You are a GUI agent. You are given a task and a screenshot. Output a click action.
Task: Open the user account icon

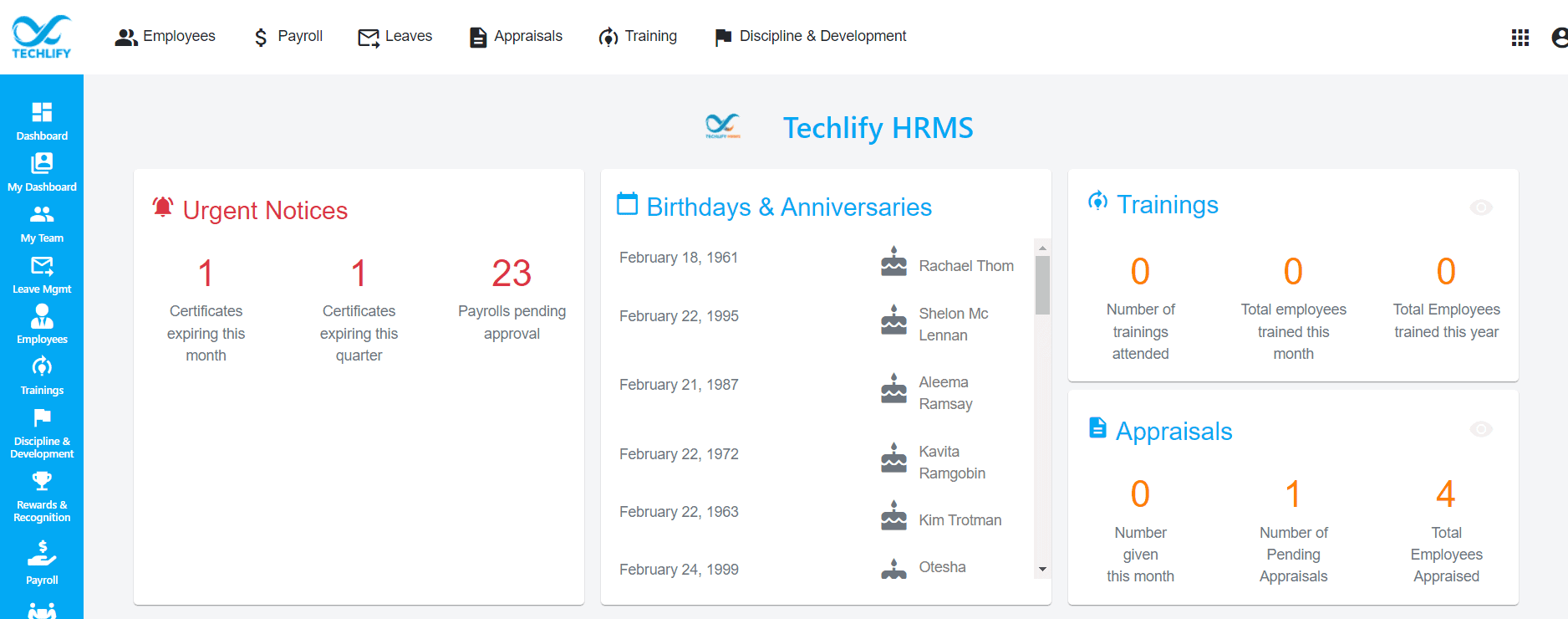pos(1560,38)
